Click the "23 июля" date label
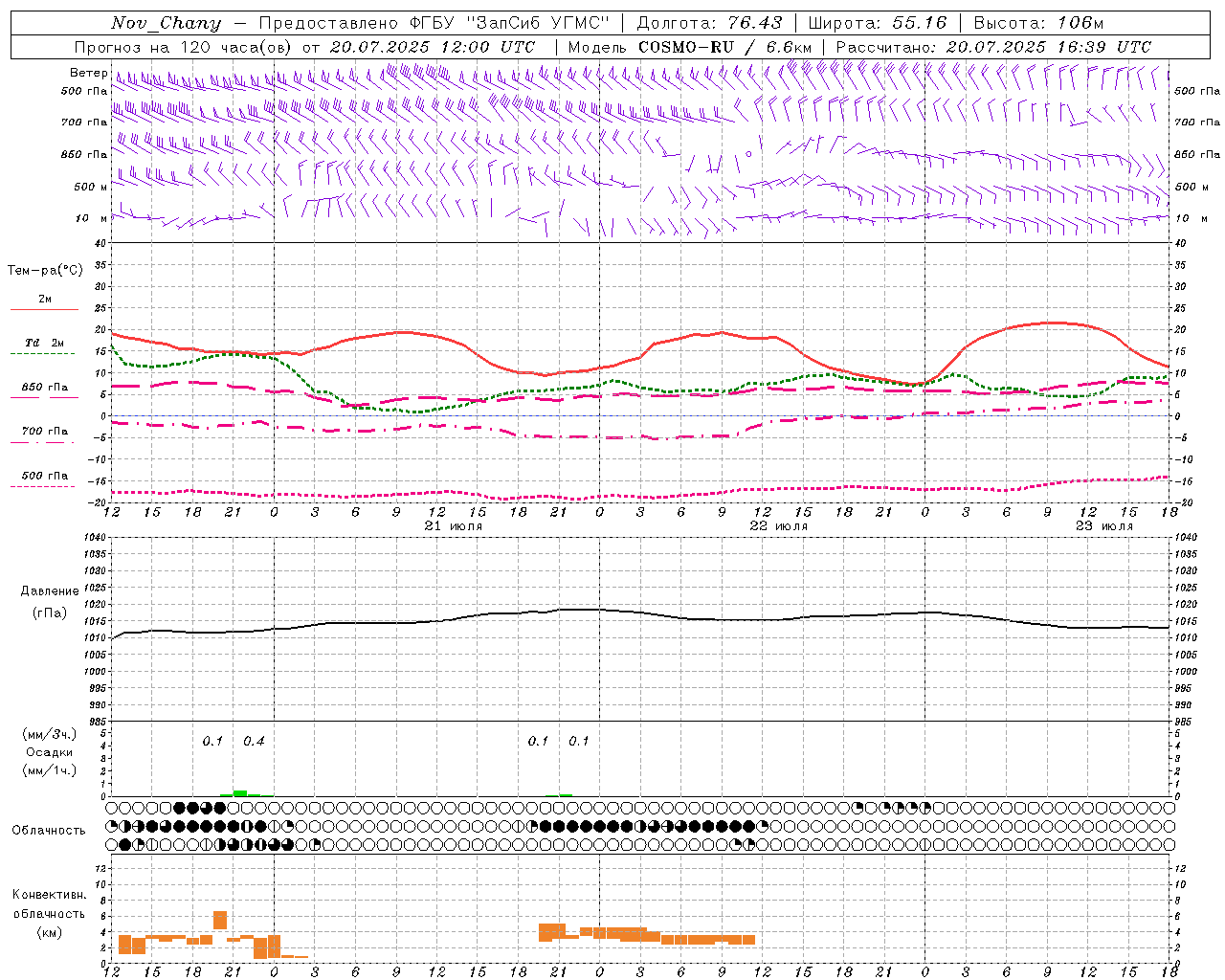This screenshot has height=980, width=1225. point(1103,526)
